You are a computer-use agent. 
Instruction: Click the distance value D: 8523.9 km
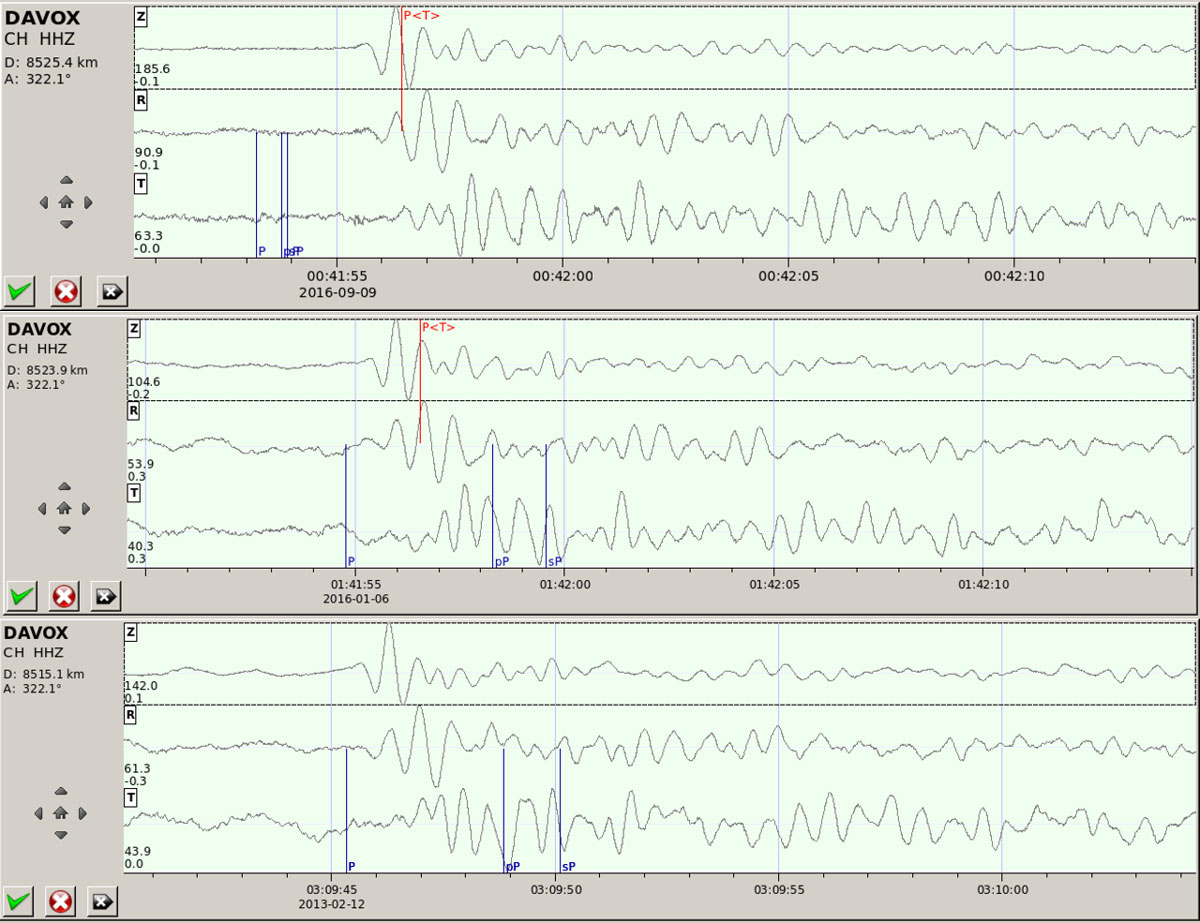point(48,370)
